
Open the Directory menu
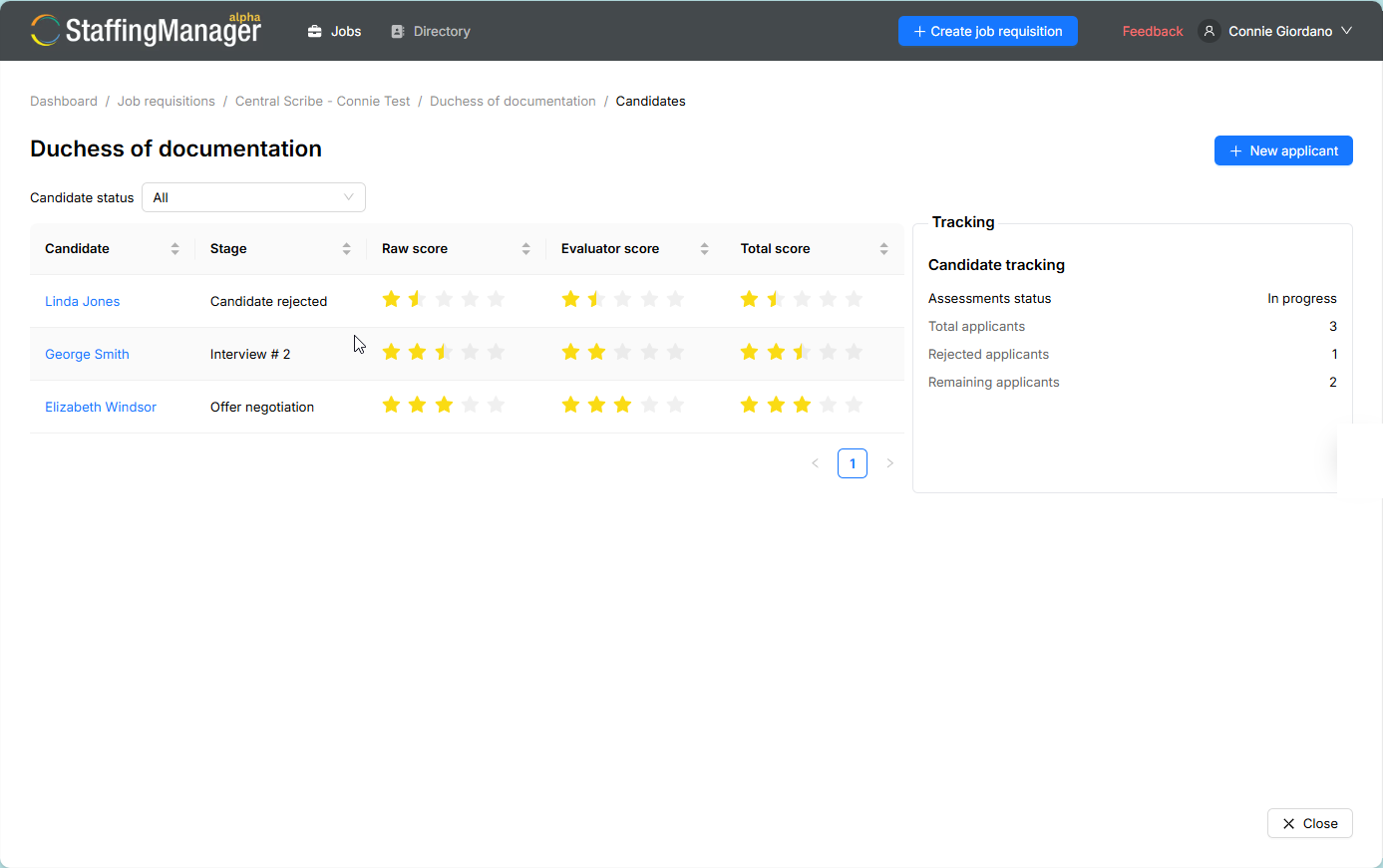[431, 31]
